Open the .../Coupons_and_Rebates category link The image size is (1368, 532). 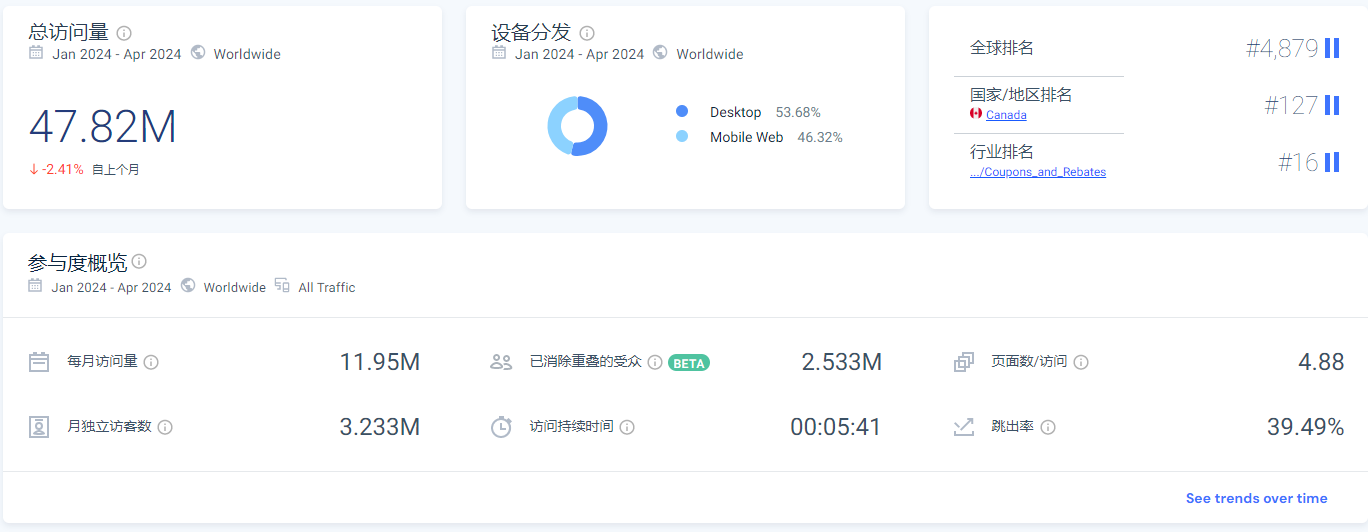coord(1038,172)
